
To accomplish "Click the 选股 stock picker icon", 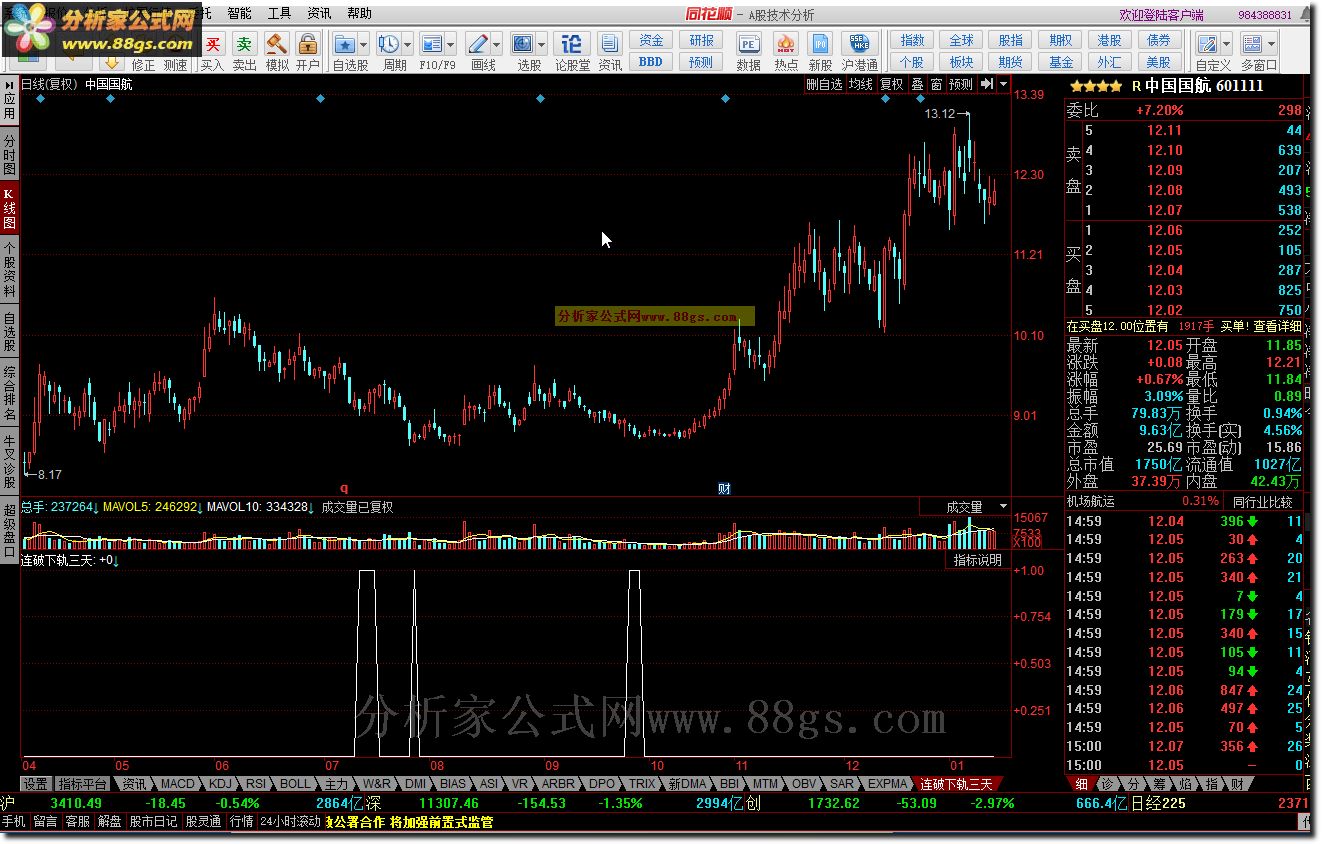I will [523, 44].
